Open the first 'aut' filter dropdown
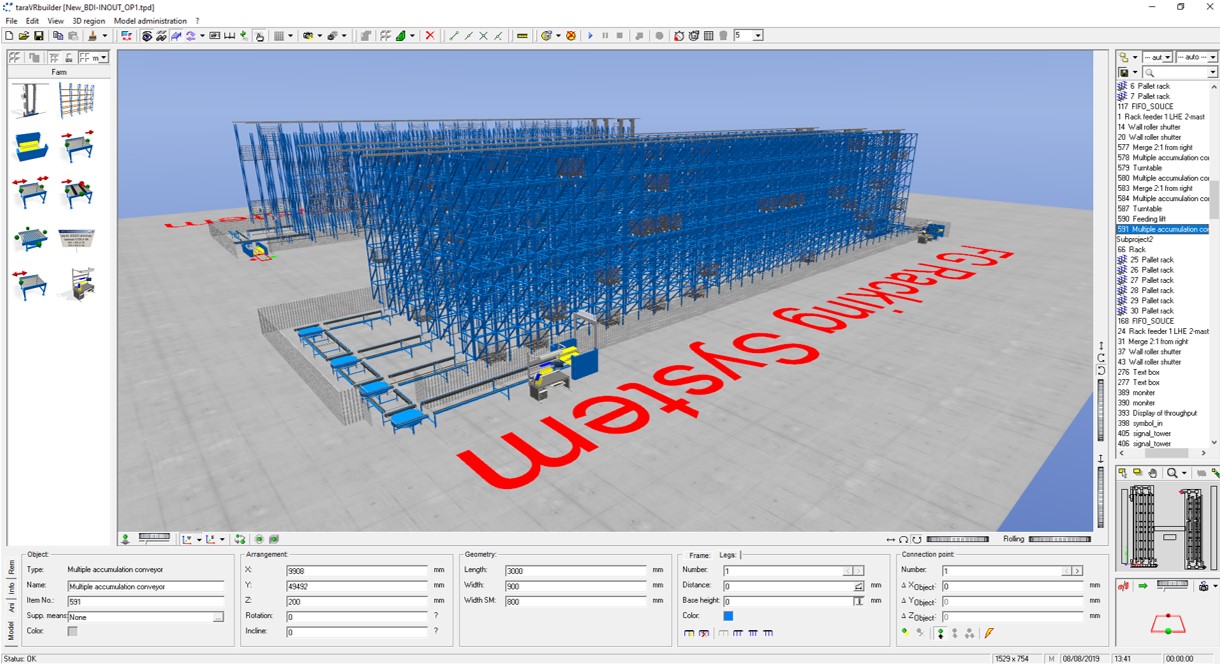This screenshot has width=1220, height=664. click(x=1168, y=58)
